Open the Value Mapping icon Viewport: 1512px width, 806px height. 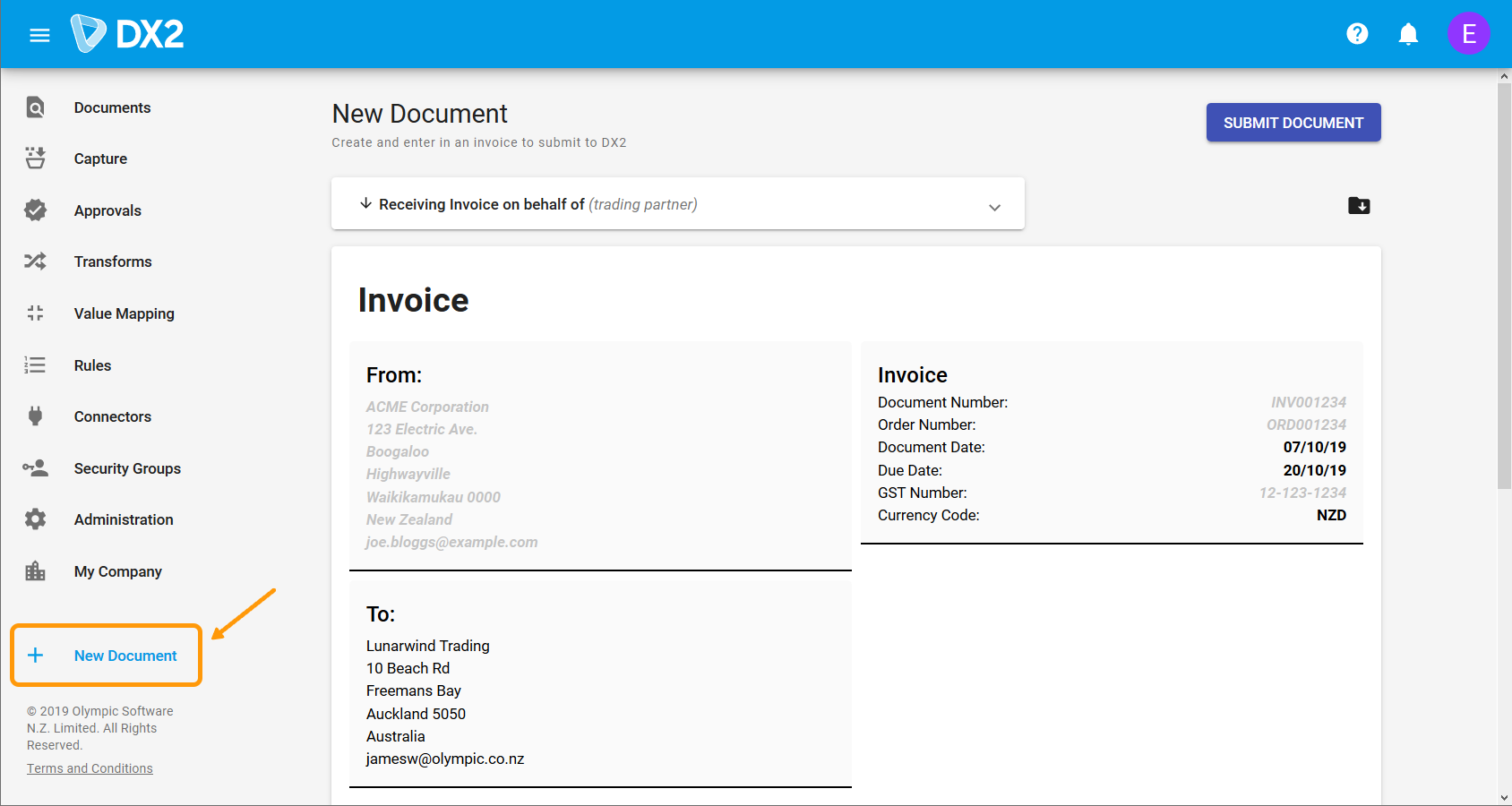(x=35, y=313)
